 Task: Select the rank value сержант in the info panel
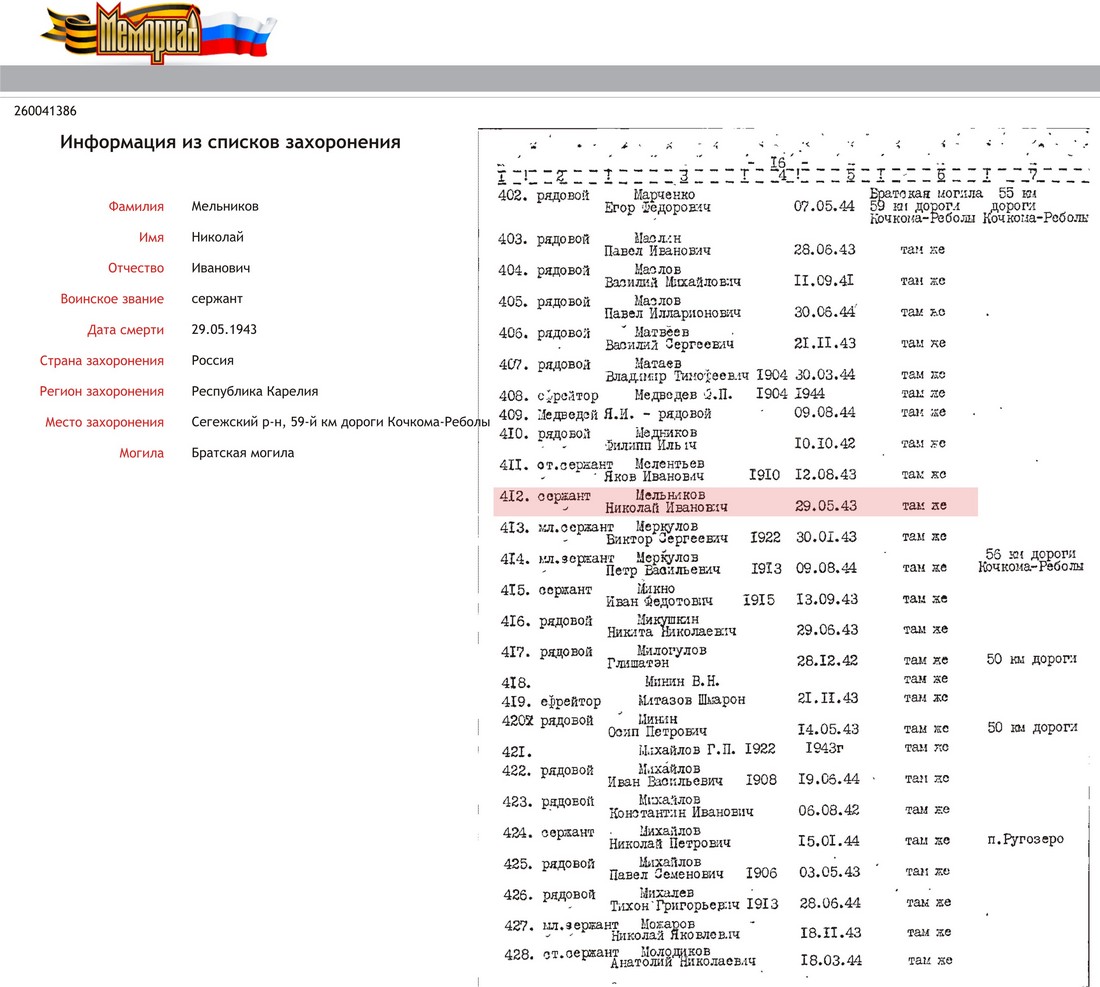217,299
